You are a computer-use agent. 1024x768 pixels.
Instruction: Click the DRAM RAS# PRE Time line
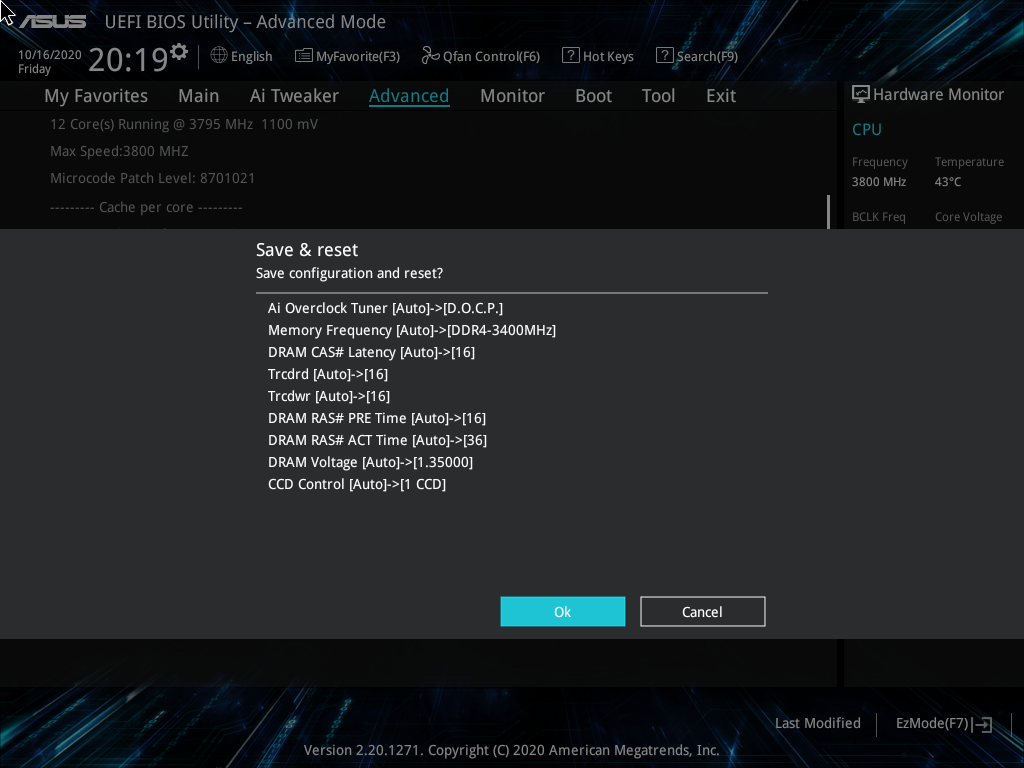click(377, 418)
